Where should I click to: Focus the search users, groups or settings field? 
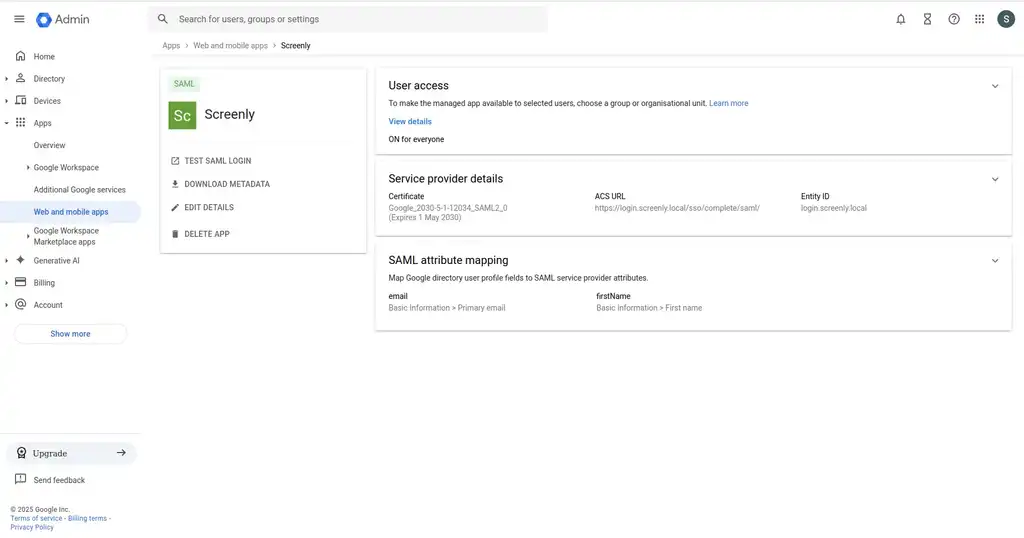click(347, 19)
